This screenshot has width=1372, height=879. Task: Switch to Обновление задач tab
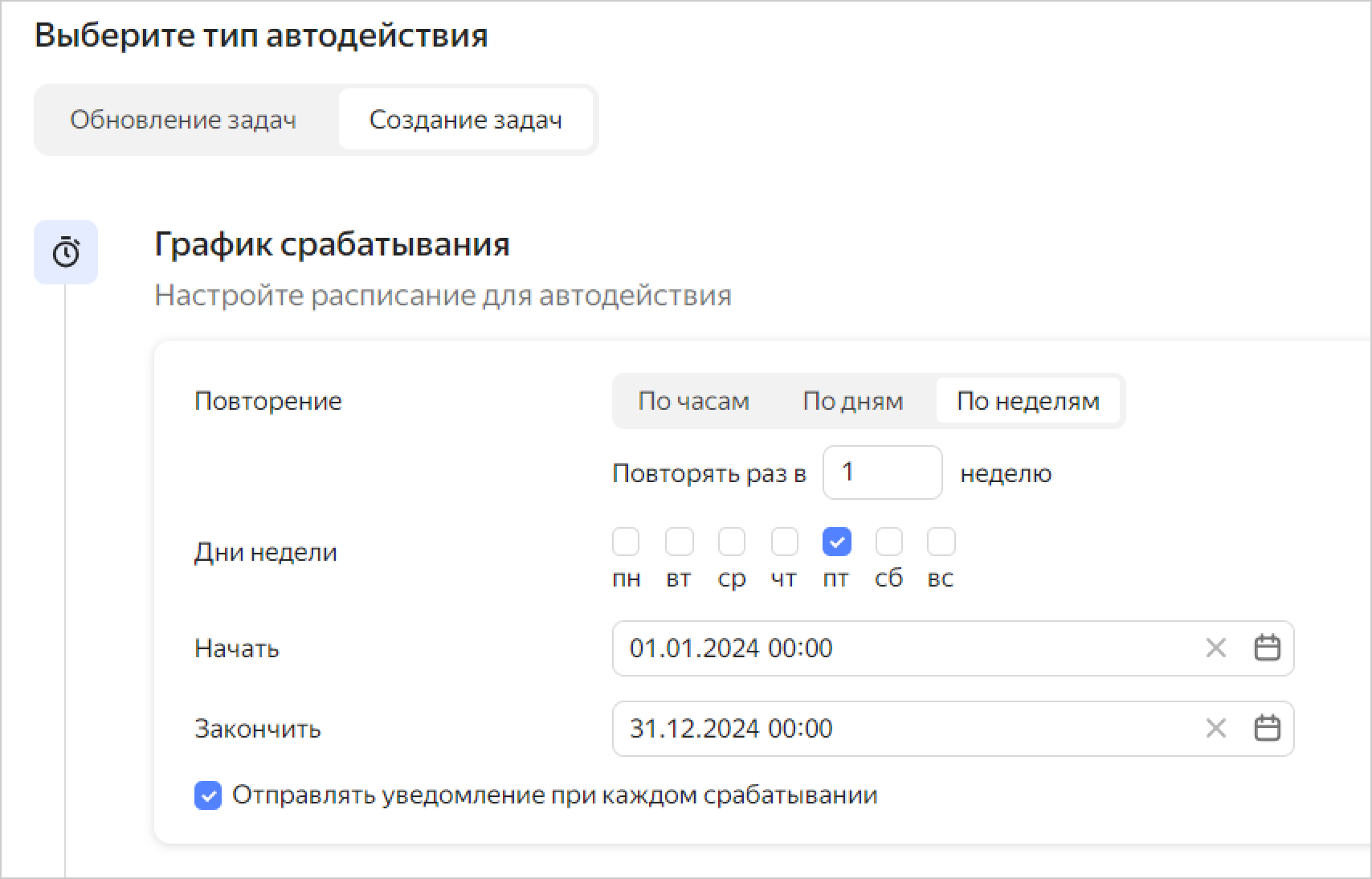click(x=183, y=120)
